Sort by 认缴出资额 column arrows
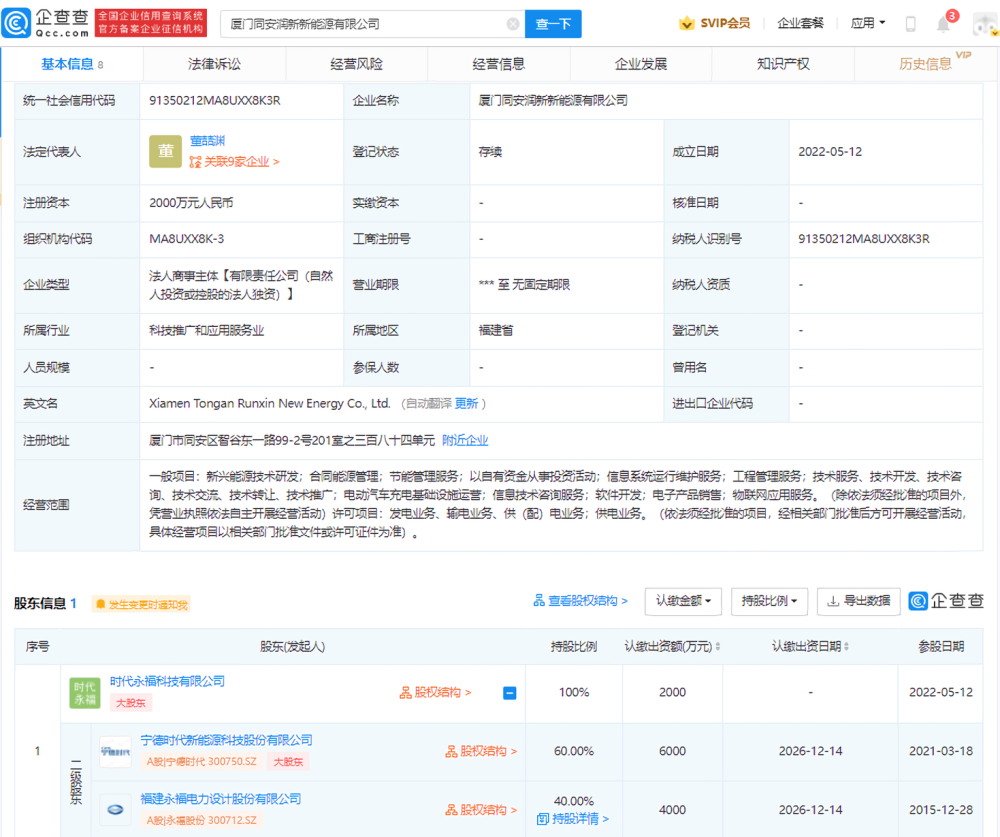Image resolution: width=1000 pixels, height=837 pixels. pos(718,647)
